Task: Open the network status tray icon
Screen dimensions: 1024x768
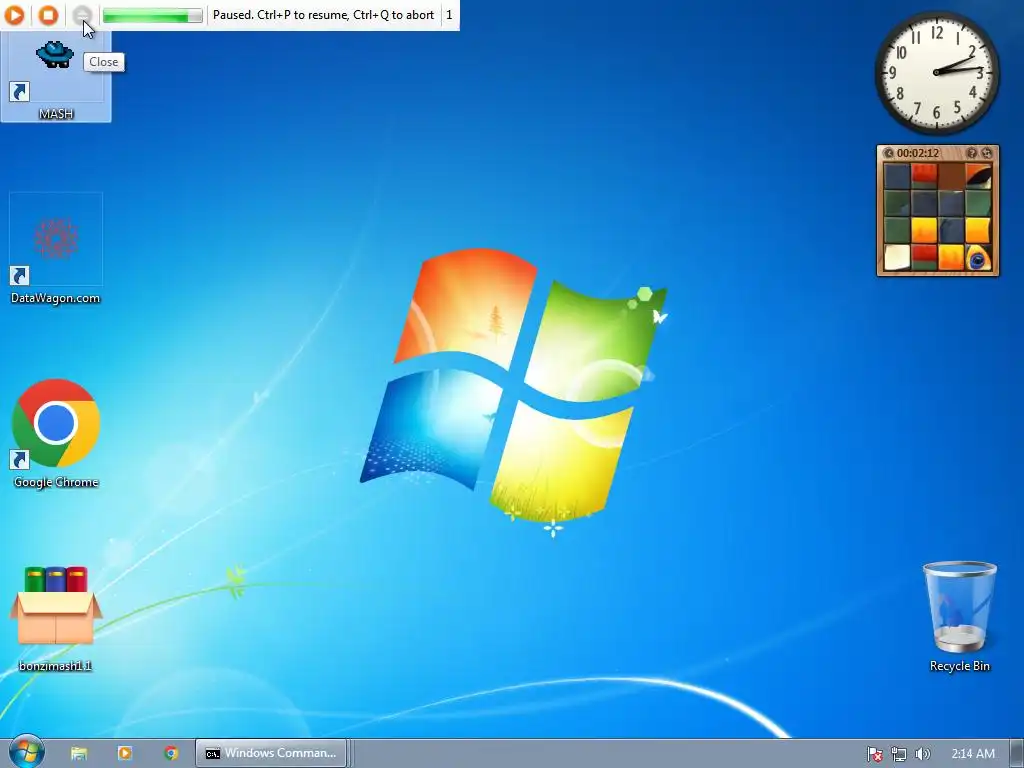Action: 899,754
